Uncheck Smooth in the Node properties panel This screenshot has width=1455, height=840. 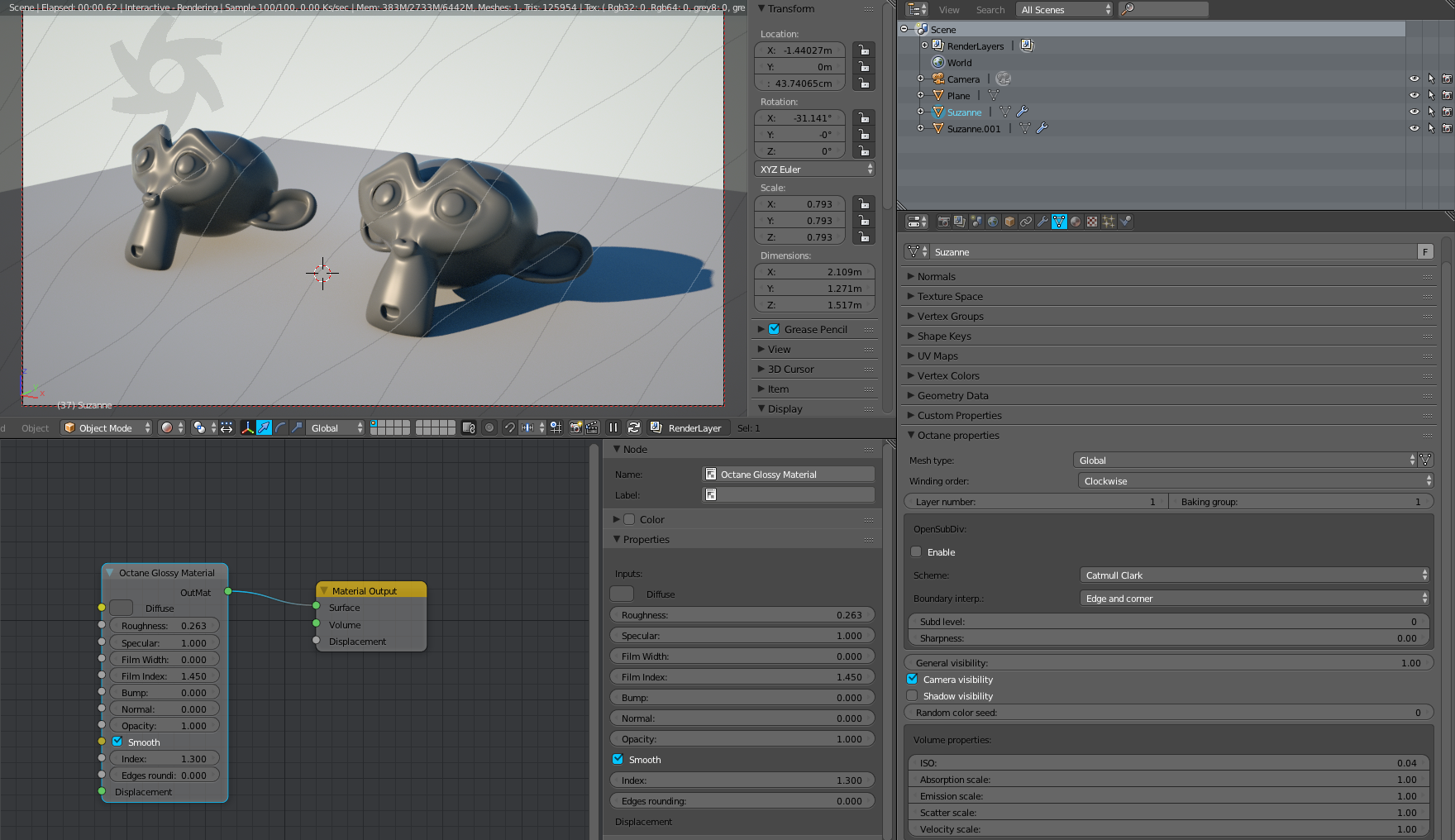618,759
